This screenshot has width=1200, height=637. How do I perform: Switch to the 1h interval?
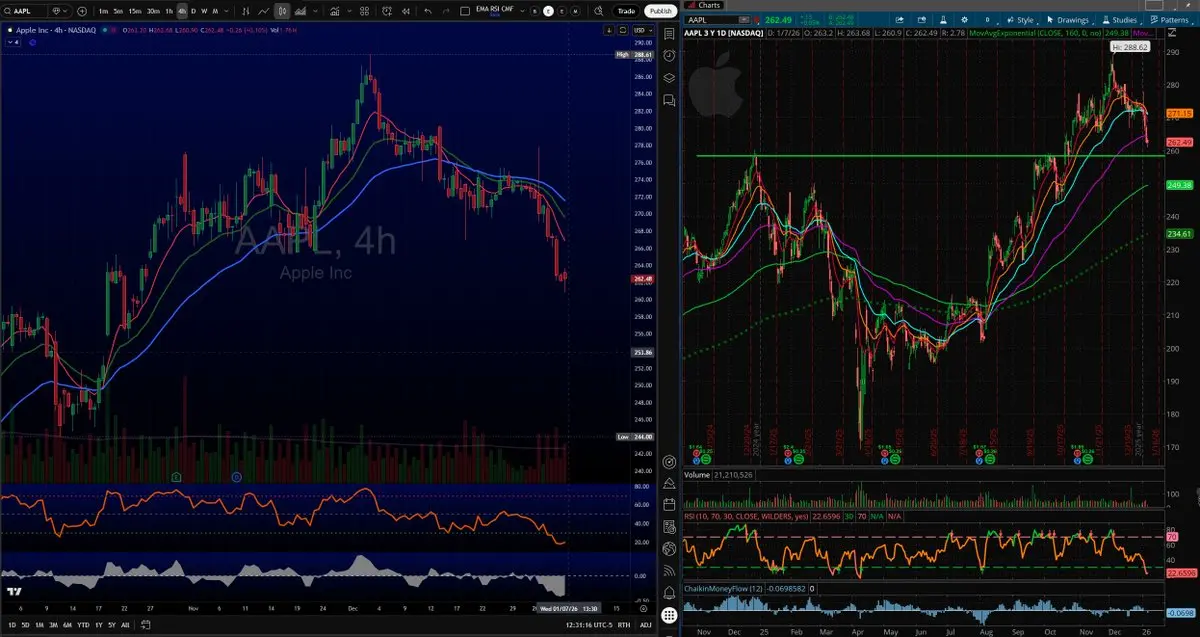169,11
